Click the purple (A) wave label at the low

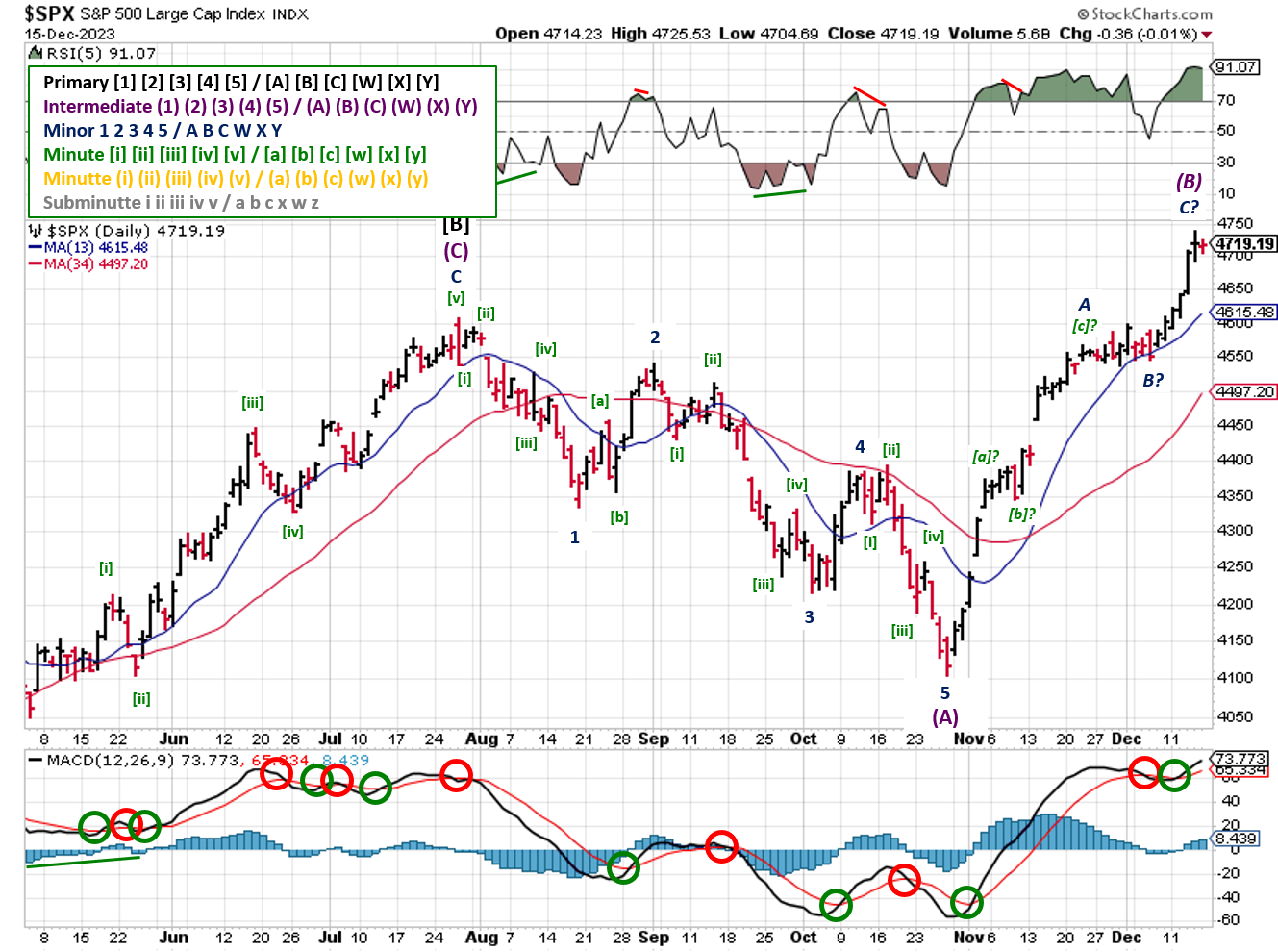[945, 716]
